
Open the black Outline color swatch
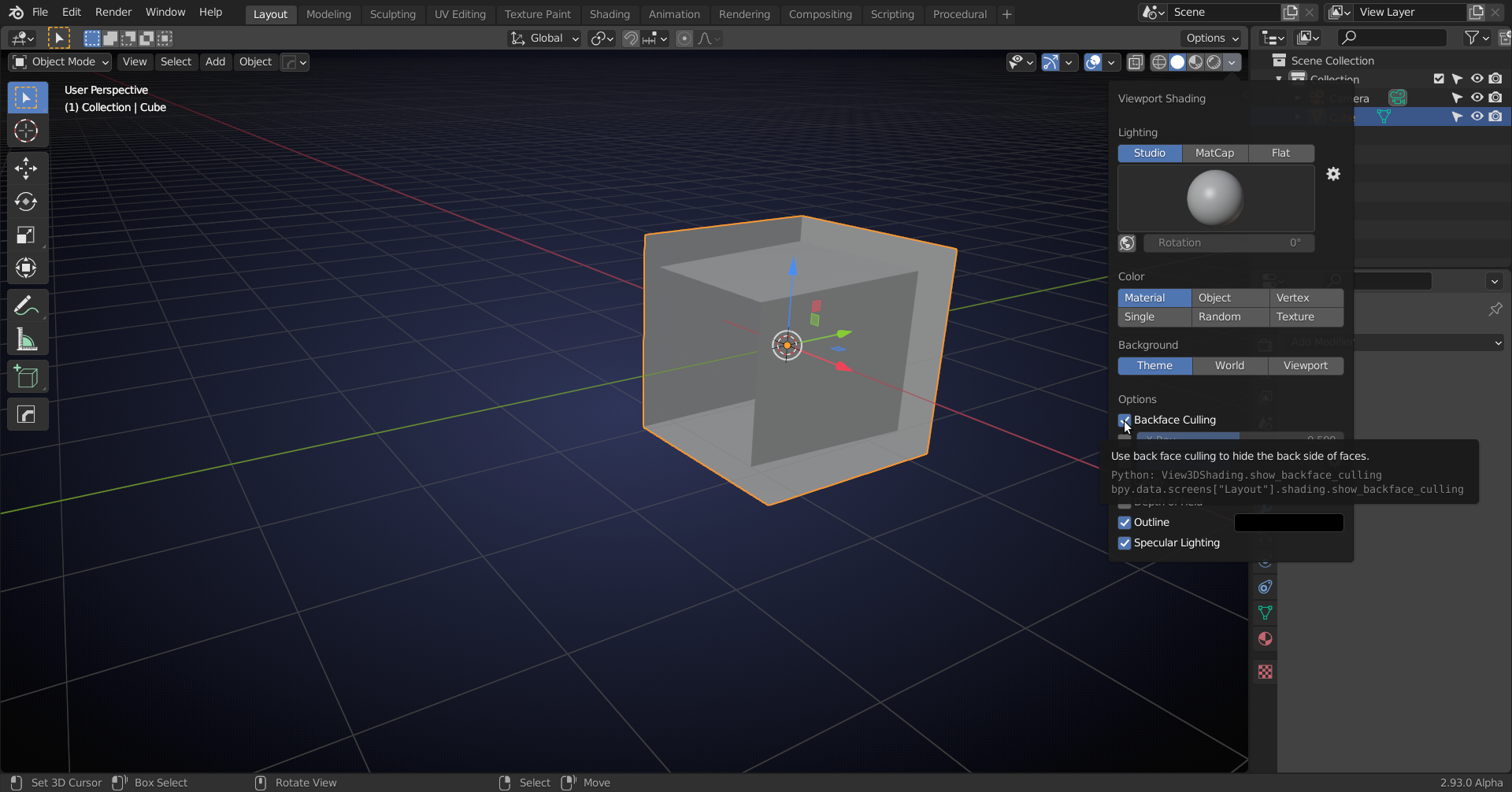pos(1288,523)
